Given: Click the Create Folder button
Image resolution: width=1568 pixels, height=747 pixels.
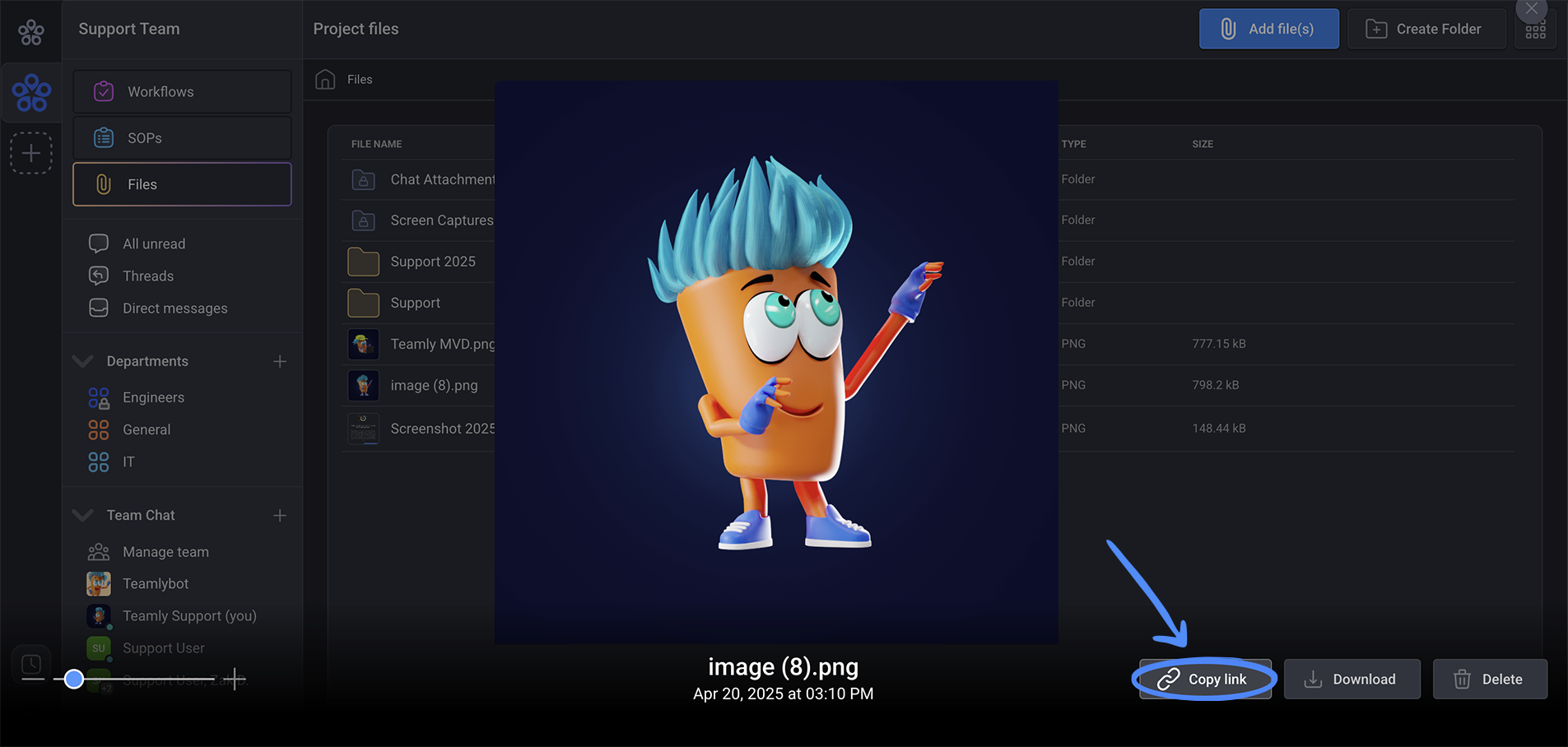Looking at the screenshot, I should tap(1426, 29).
